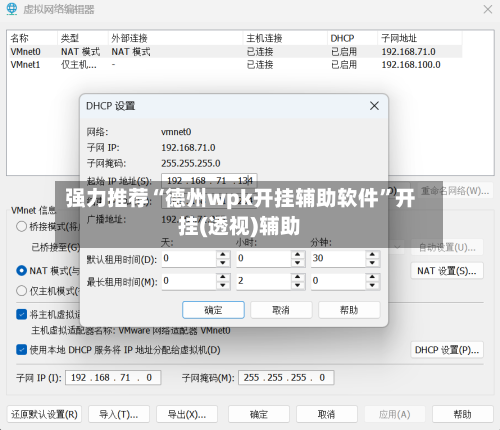
Task: Decrease 默认租用时间 days value
Action: (223, 263)
